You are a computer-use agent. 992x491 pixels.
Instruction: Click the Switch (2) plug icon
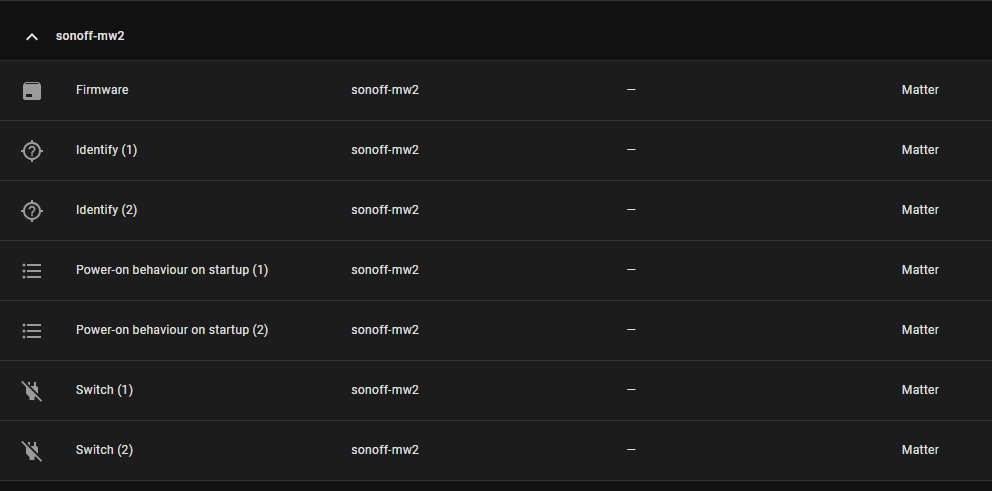pyautogui.click(x=32, y=451)
